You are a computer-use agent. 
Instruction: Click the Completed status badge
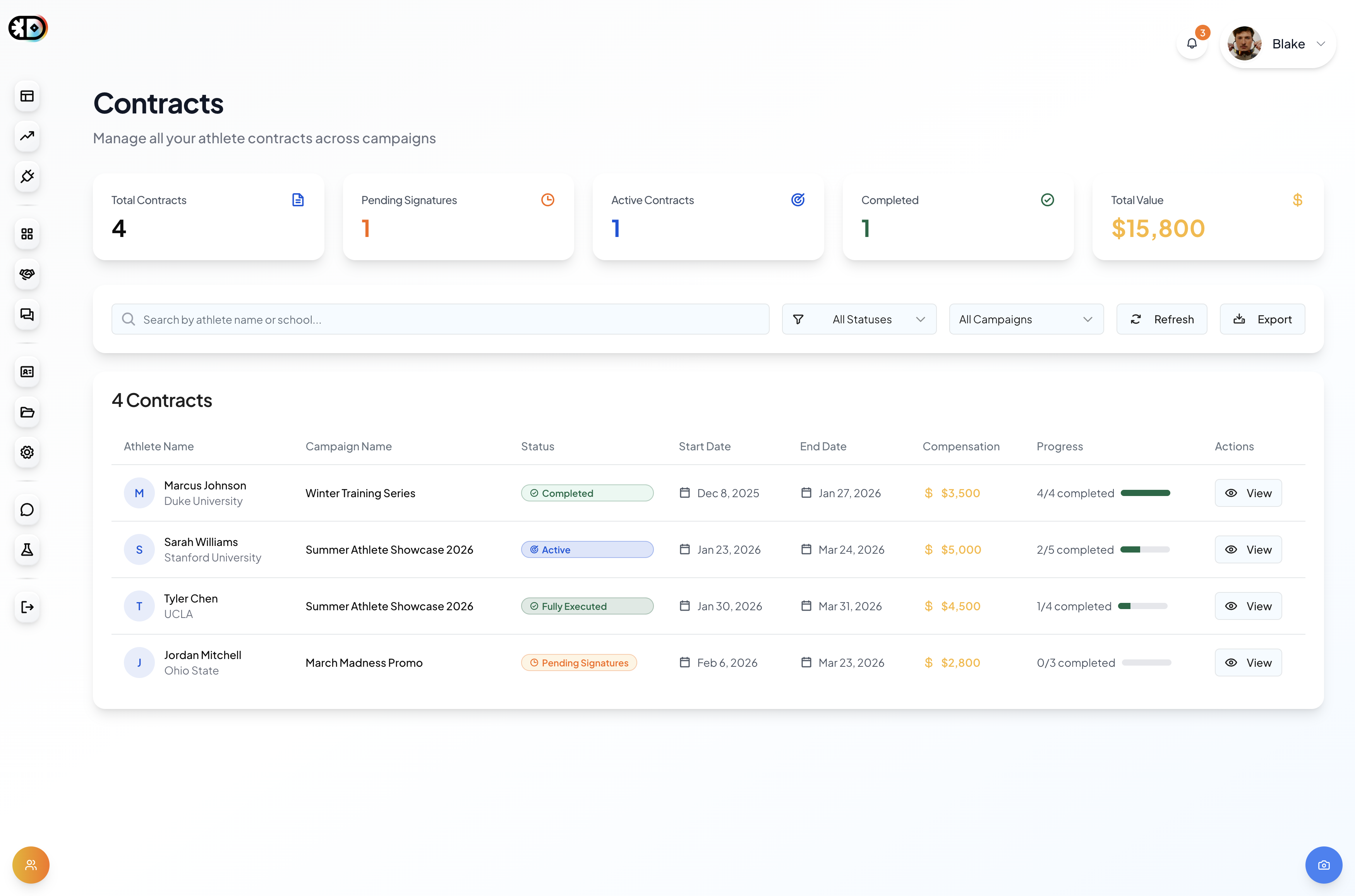tap(587, 493)
